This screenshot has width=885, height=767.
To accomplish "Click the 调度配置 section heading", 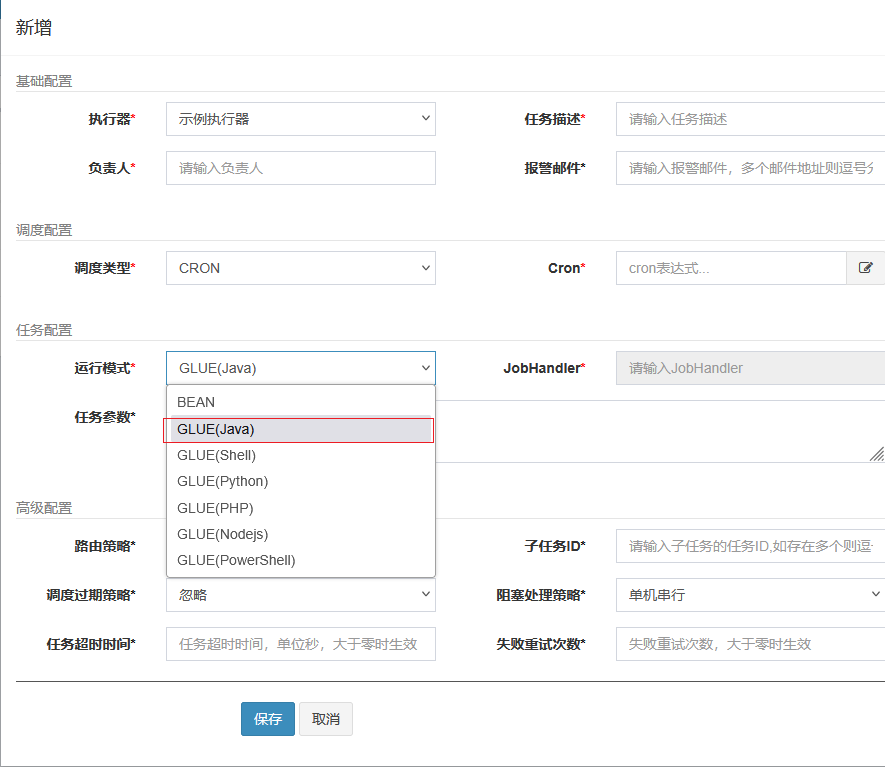I will 44,230.
